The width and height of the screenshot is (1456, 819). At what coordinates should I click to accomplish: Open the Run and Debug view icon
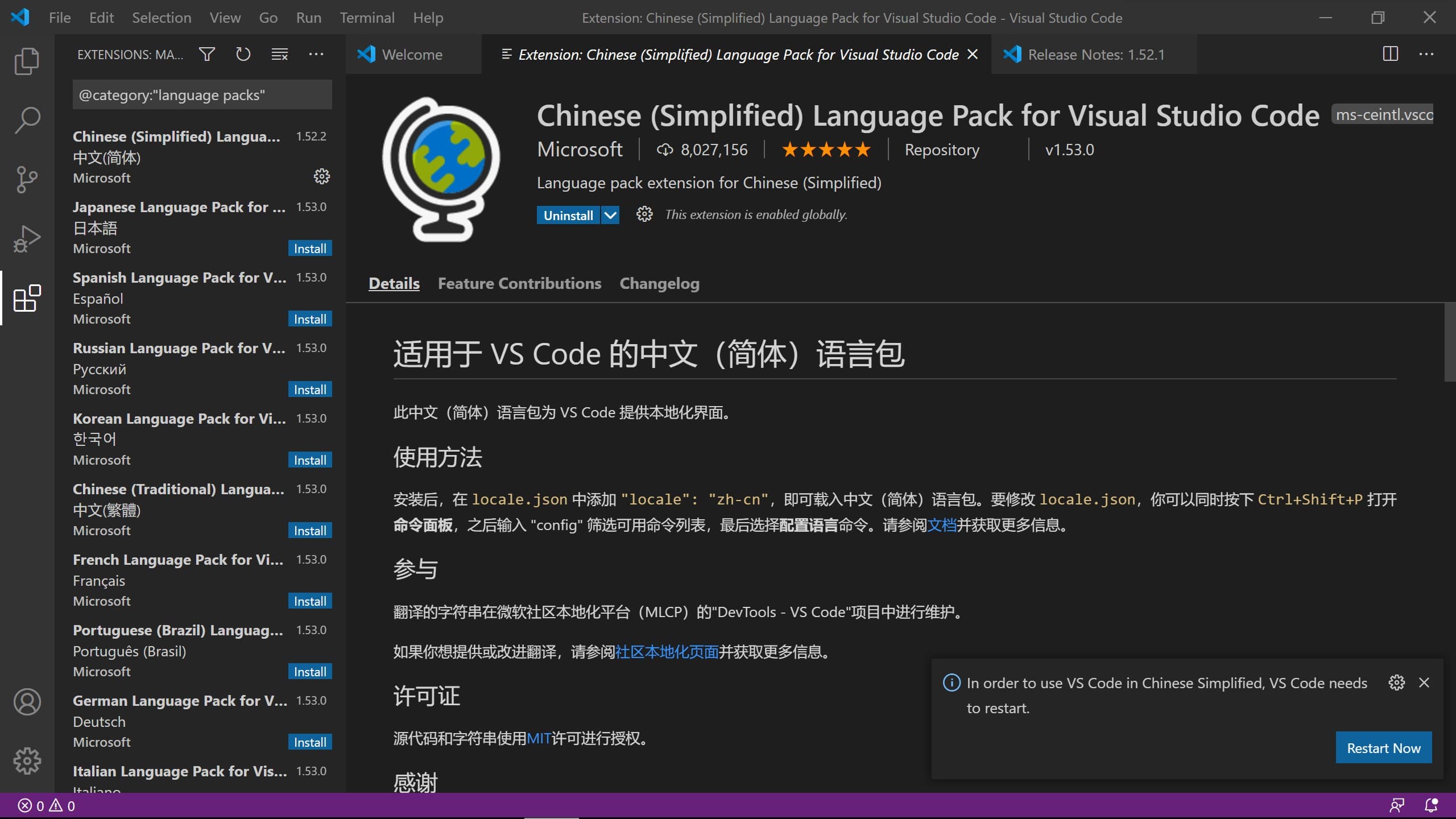pos(27,238)
